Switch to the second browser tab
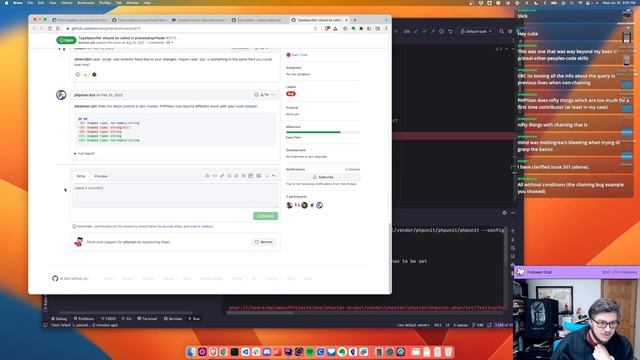The image size is (640, 360). 140,20
